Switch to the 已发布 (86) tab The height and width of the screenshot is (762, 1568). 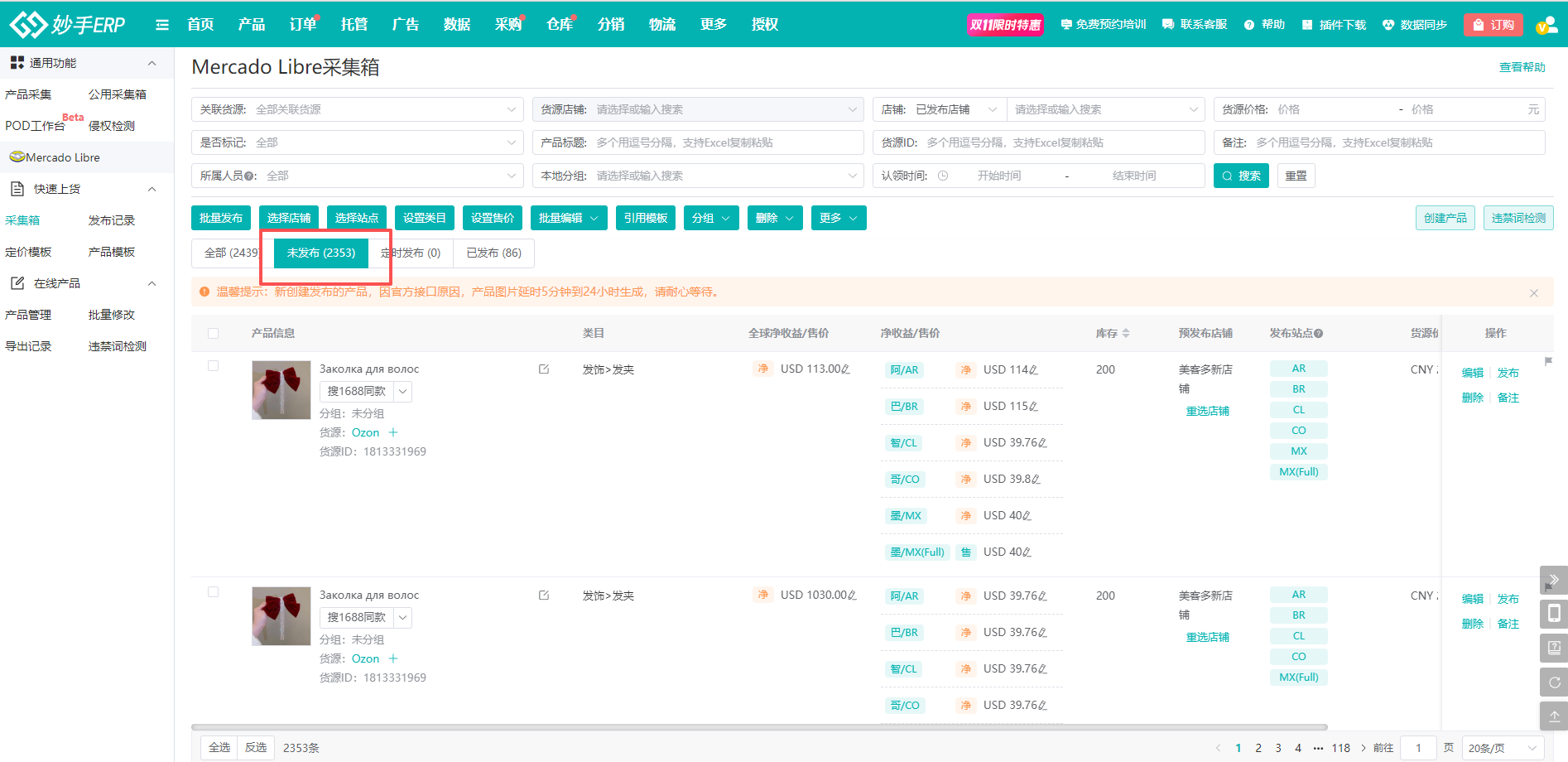click(x=493, y=253)
